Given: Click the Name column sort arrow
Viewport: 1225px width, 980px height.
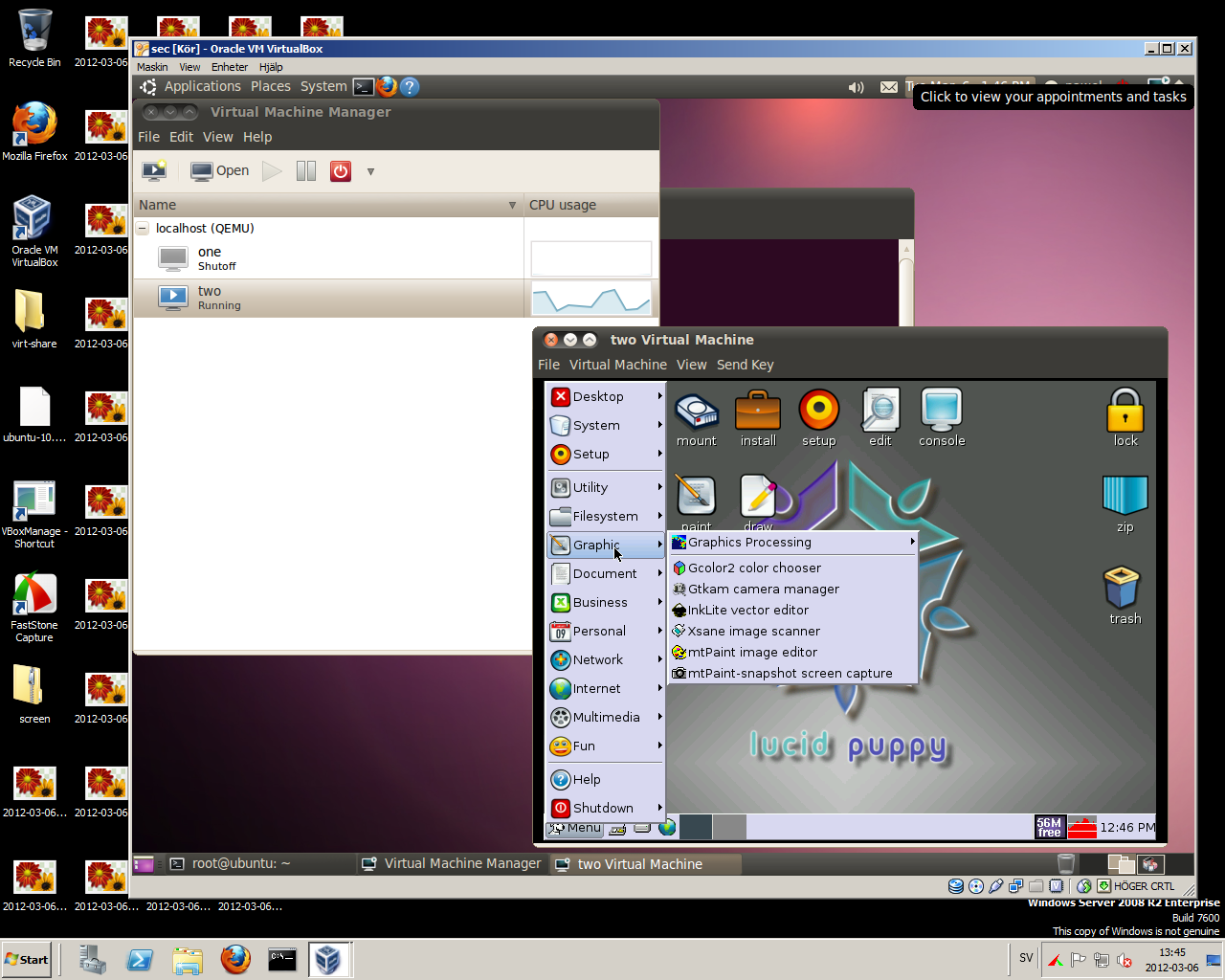Looking at the screenshot, I should (513, 206).
